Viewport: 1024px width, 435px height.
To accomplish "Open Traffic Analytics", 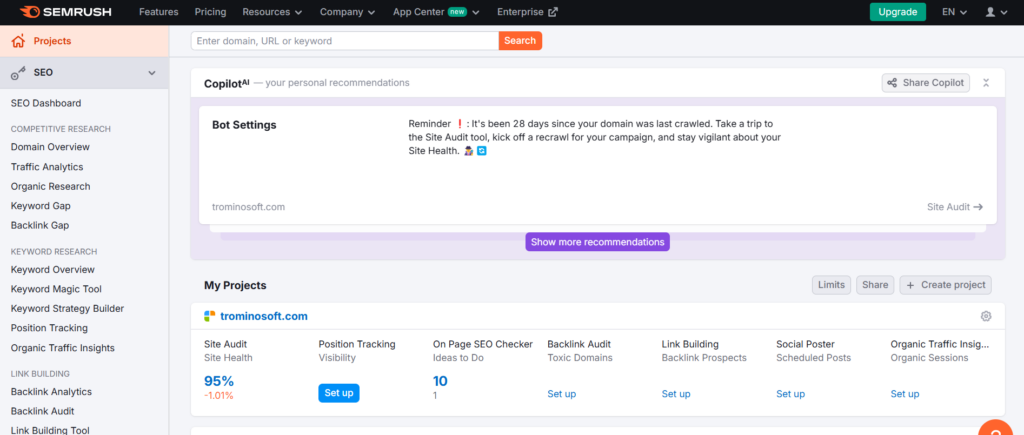I will tap(47, 167).
